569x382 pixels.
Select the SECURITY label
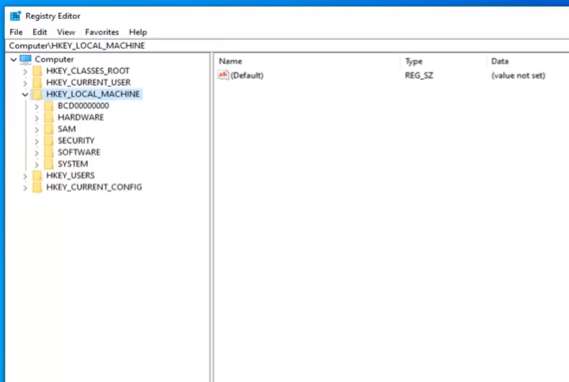click(76, 140)
